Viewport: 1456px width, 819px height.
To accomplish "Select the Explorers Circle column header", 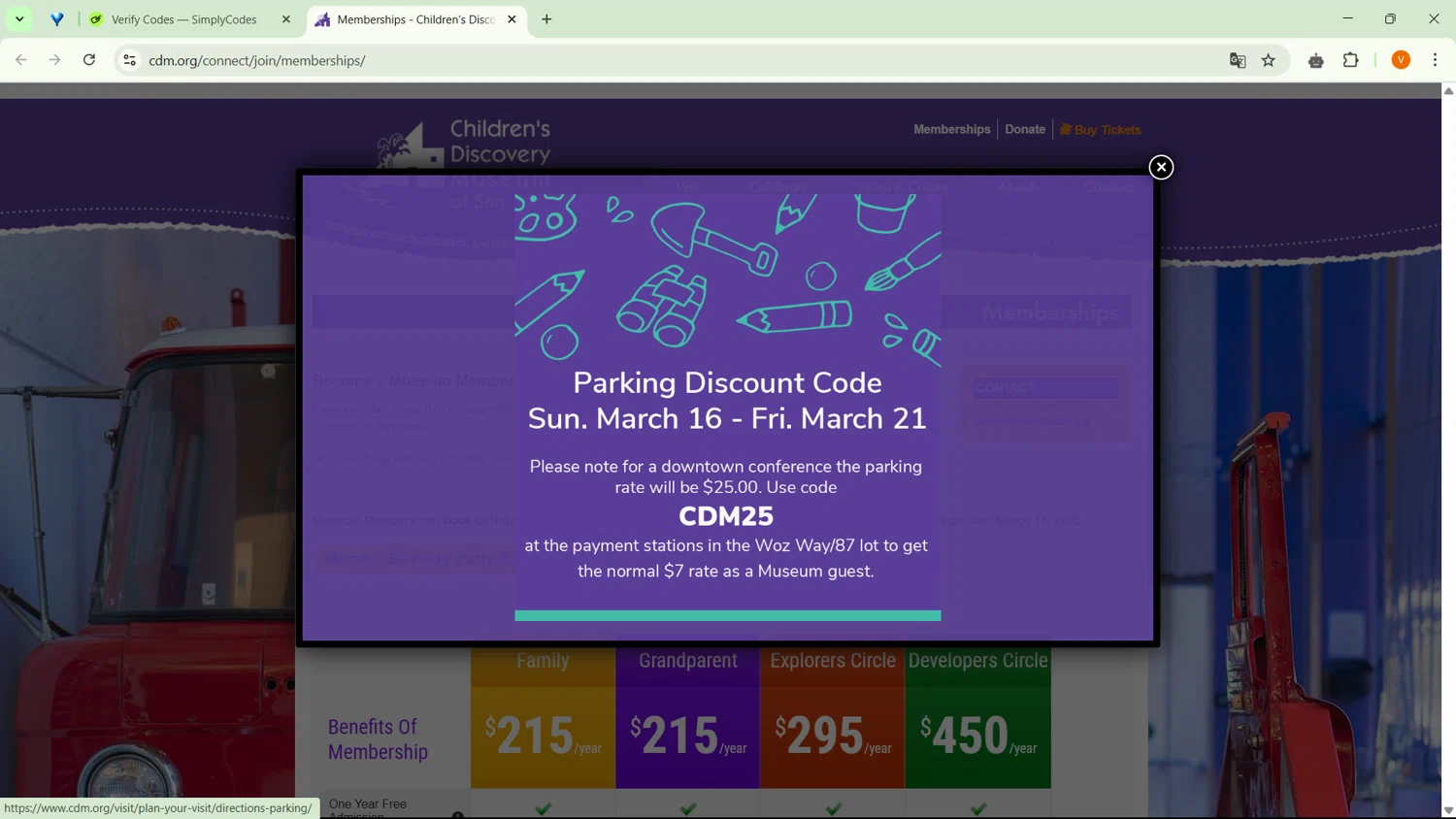I will coord(833,661).
